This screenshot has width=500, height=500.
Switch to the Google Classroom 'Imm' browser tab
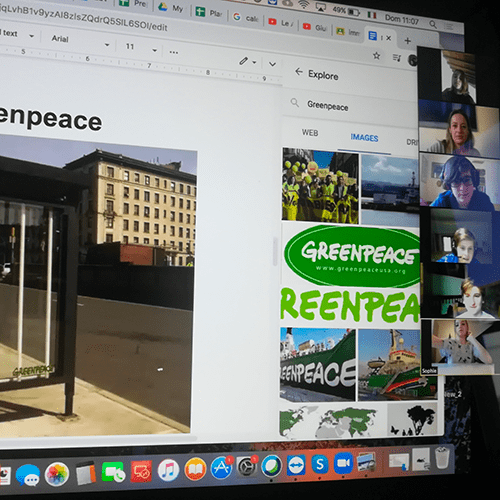coord(348,32)
